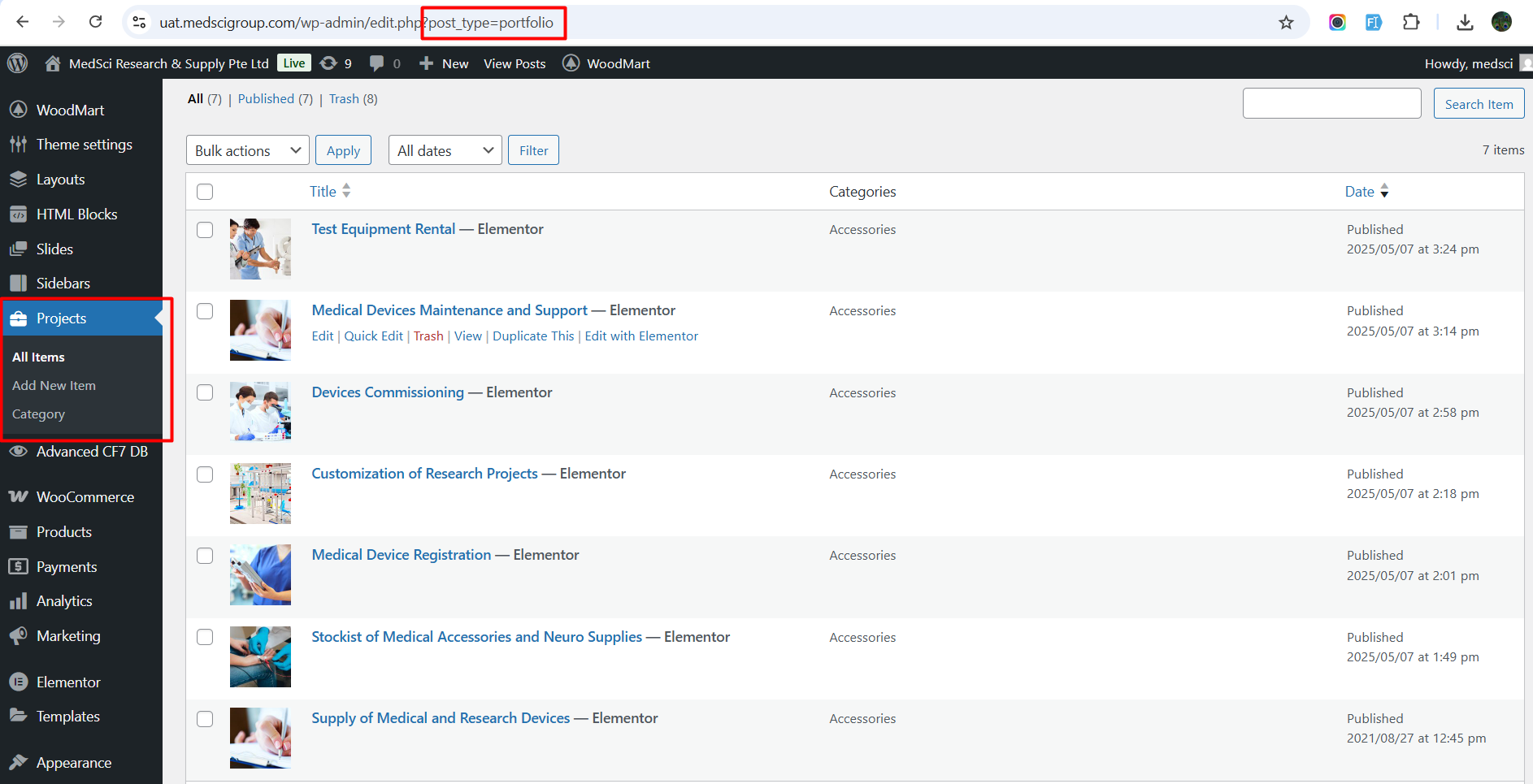Click the Sidebars icon in sidebar
Image resolution: width=1533 pixels, height=784 pixels.
tap(19, 284)
